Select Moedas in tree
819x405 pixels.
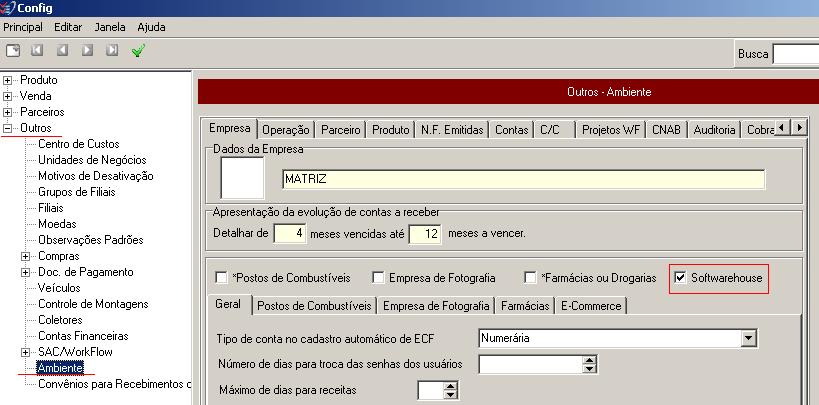(57, 224)
